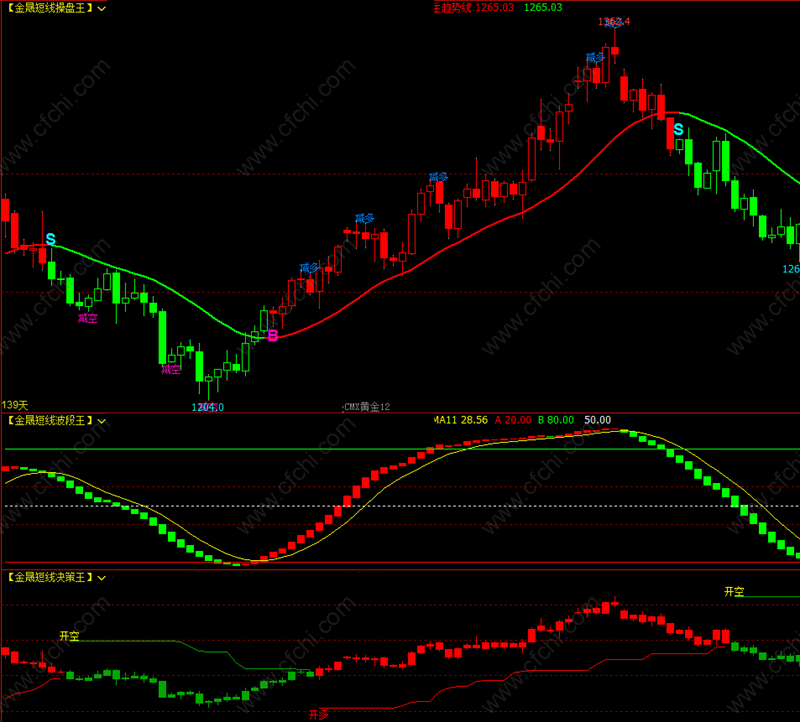Click the 主趋势线 indicator label
The image size is (800, 722).
[452, 8]
